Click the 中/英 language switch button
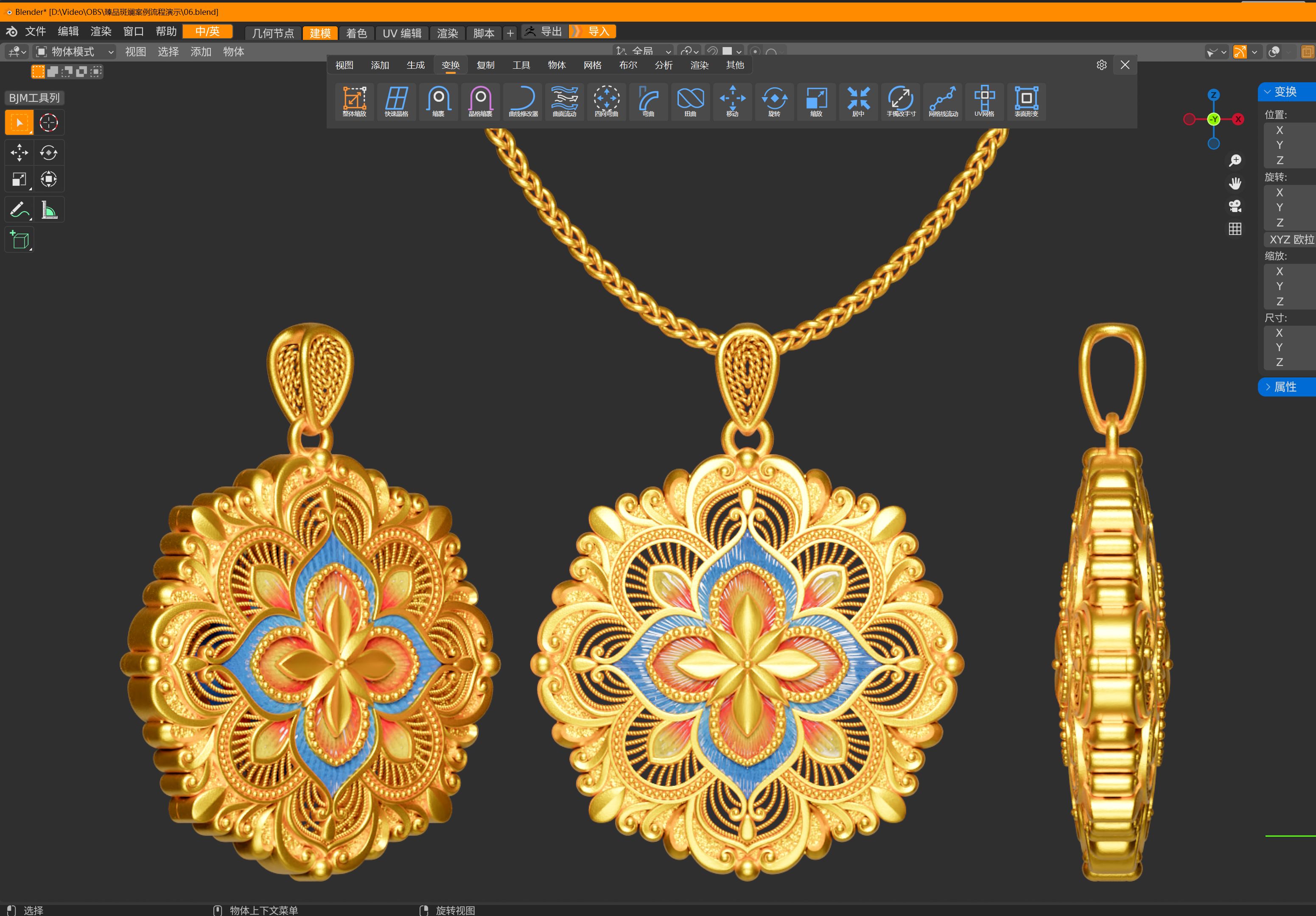The height and width of the screenshot is (916, 1316). 207,31
